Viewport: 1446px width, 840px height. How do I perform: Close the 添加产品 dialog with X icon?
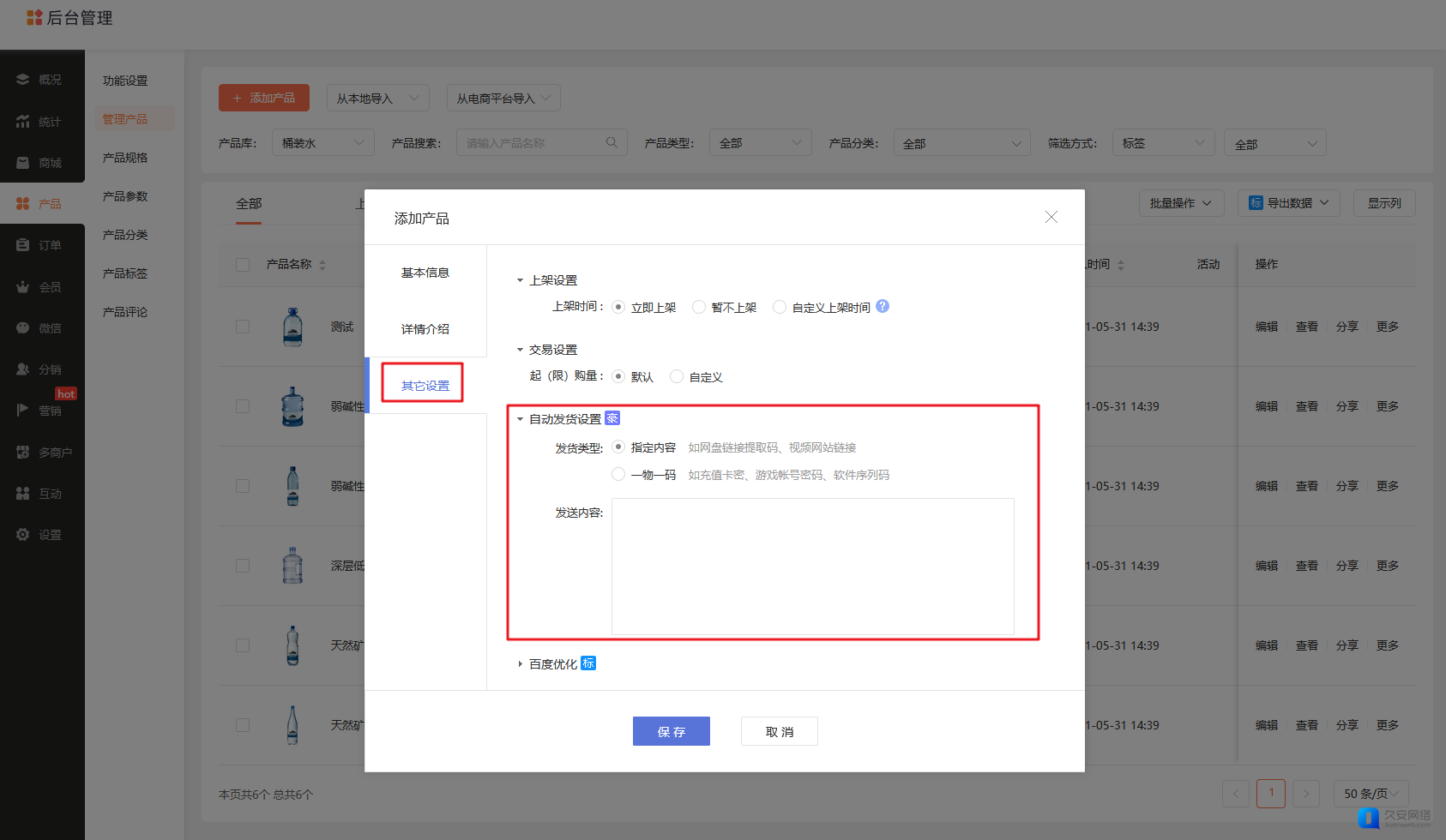point(1051,218)
